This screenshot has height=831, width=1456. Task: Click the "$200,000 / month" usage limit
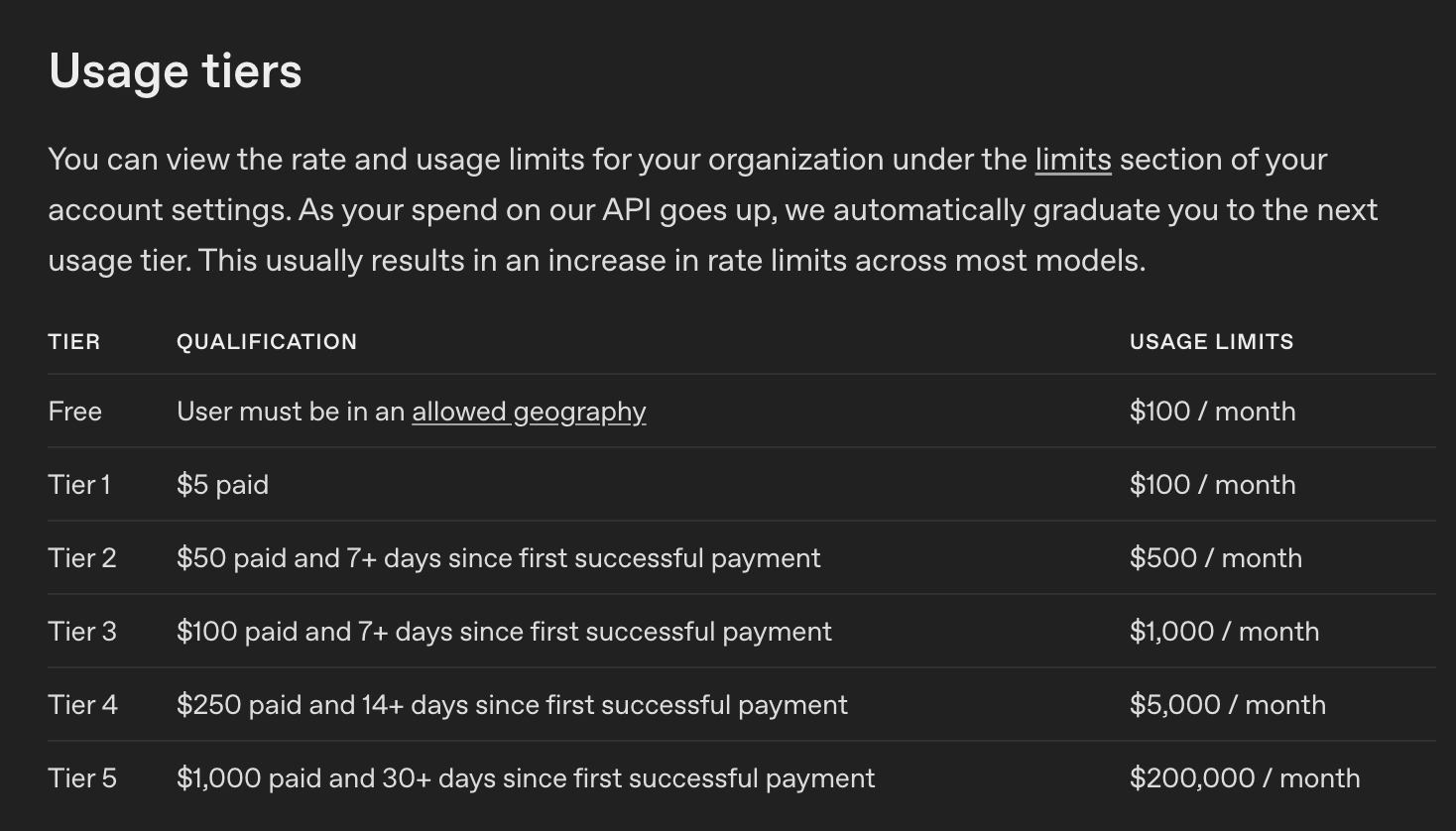[x=1245, y=778]
